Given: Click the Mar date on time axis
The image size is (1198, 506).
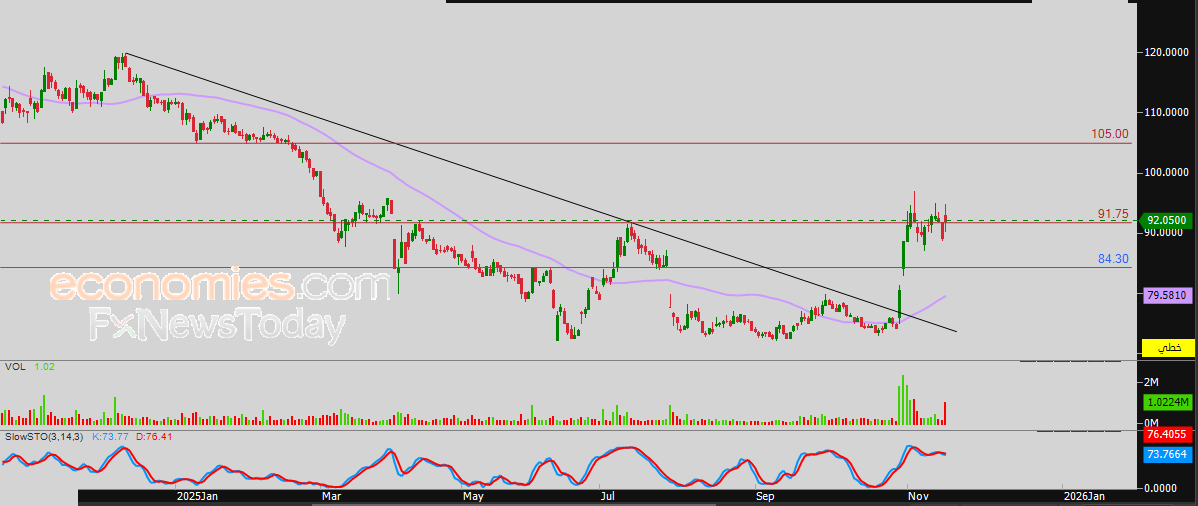Looking at the screenshot, I should pos(332,496).
